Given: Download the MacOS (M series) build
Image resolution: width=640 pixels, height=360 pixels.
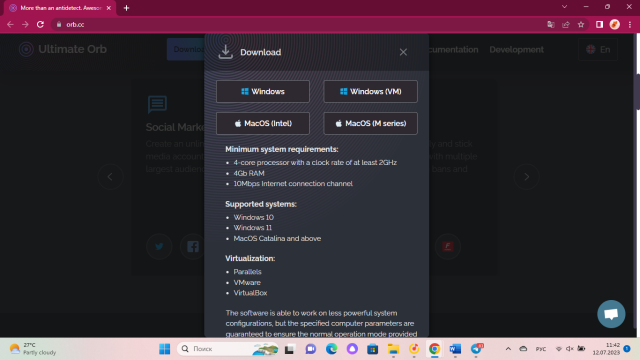Looking at the screenshot, I should 370,123.
